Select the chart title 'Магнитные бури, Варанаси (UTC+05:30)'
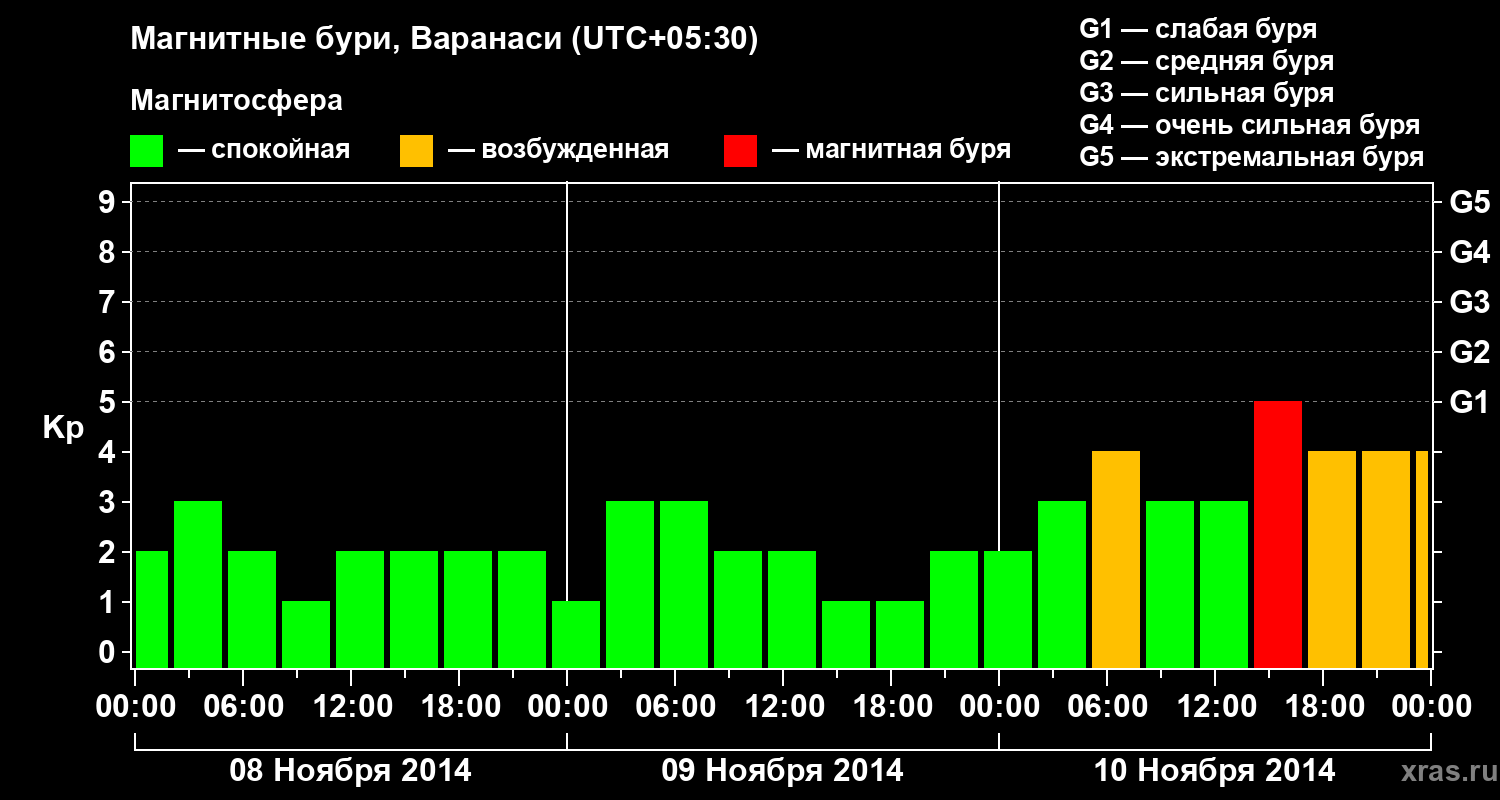 click(x=444, y=41)
